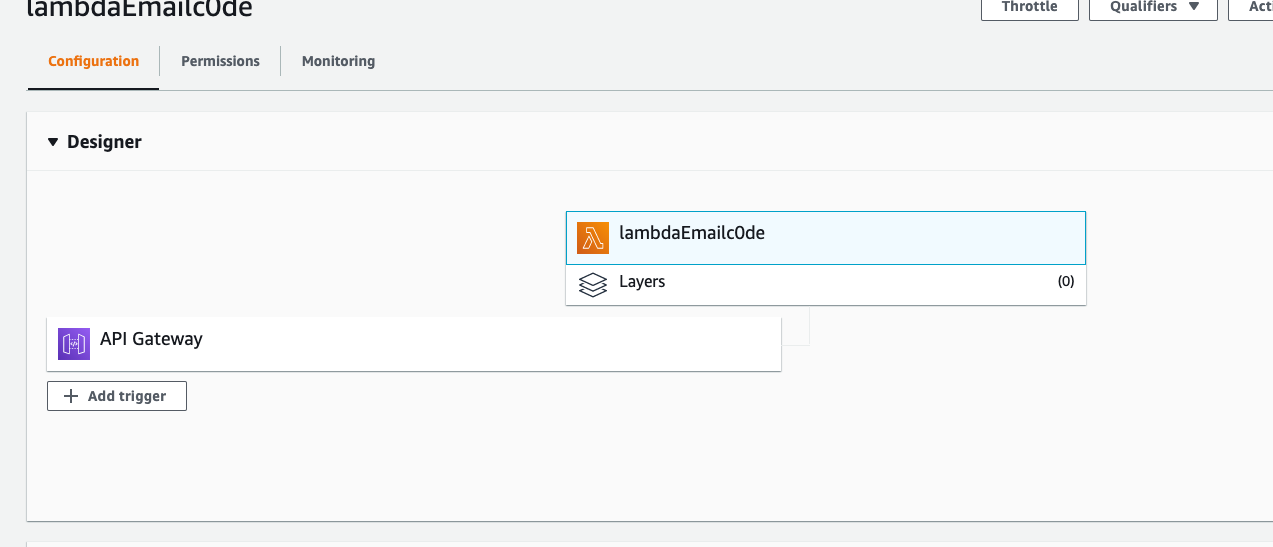Open the Qualifiers dropdown arrow
Viewport: 1273px width, 547px height.
[1193, 7]
